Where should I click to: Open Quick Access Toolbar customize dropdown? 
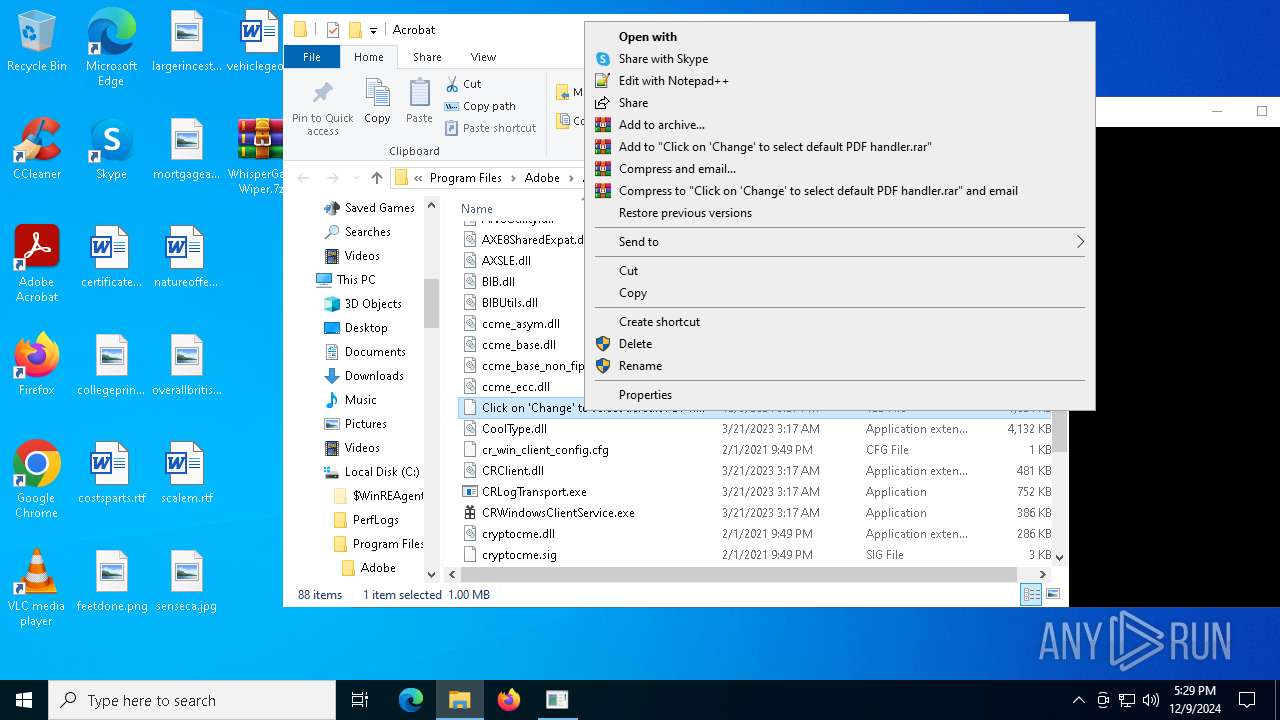[373, 30]
